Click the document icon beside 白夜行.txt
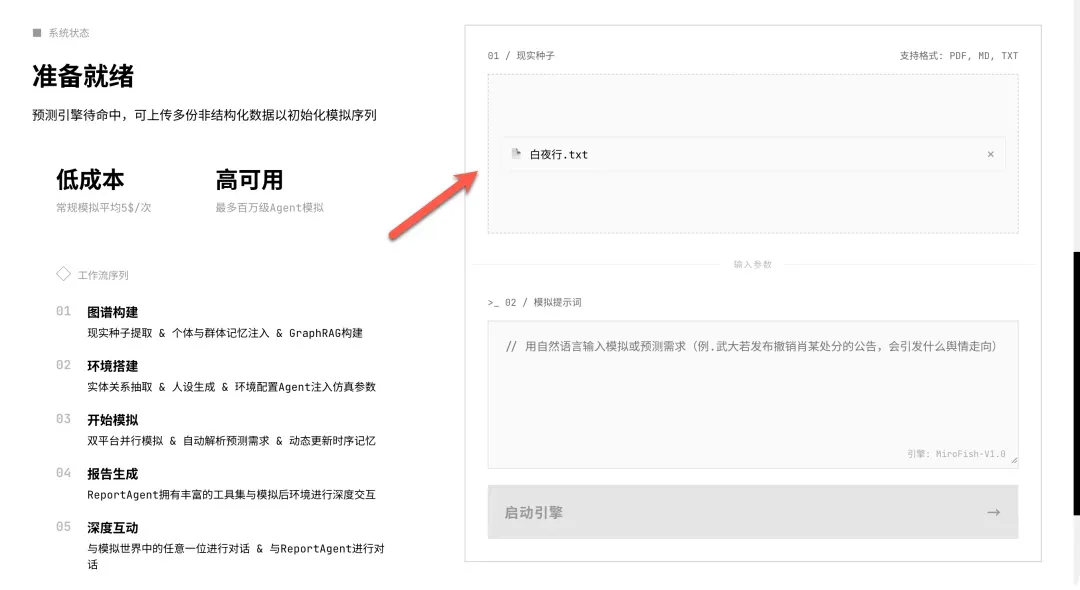 click(516, 154)
